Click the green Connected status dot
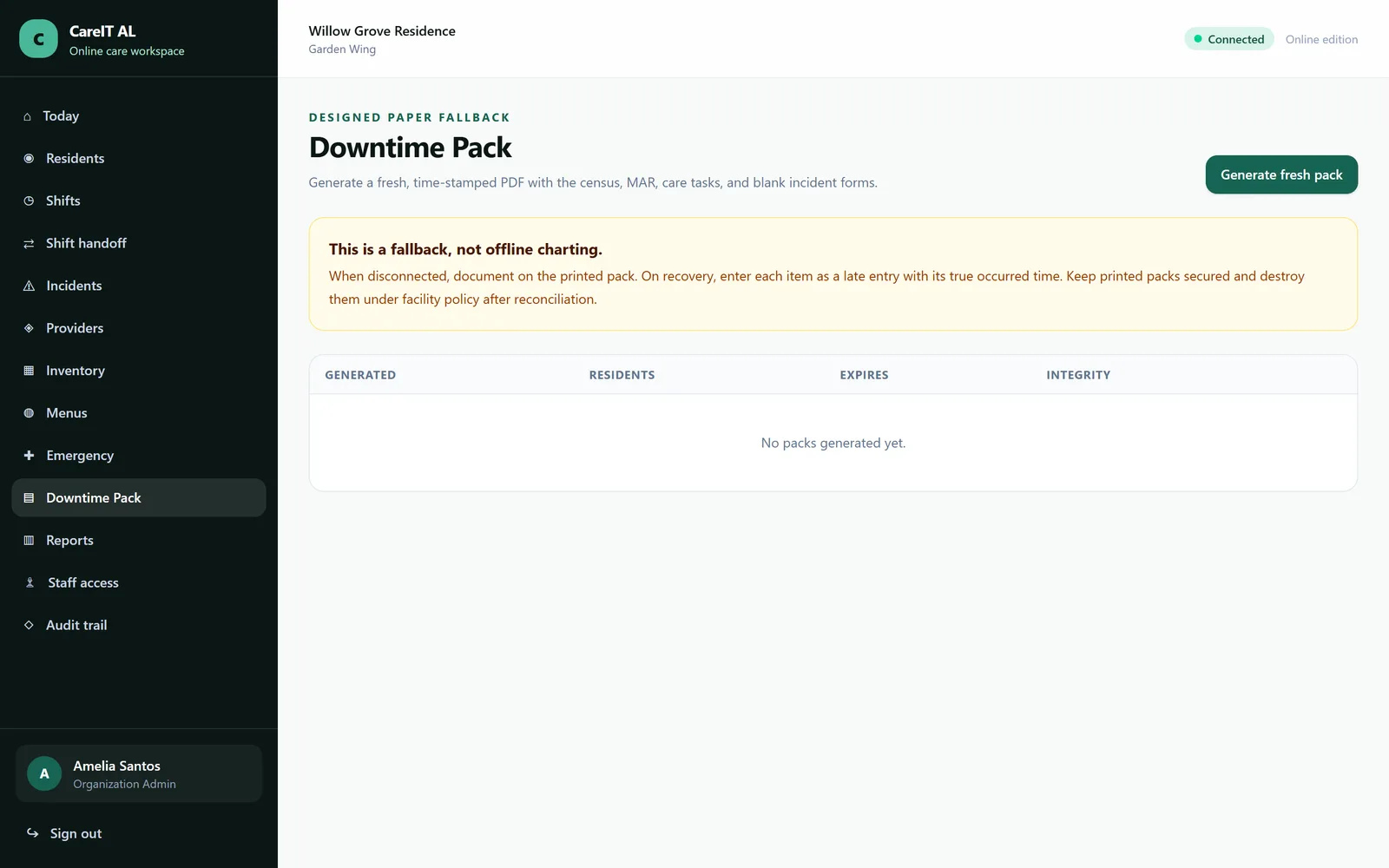 (1198, 39)
